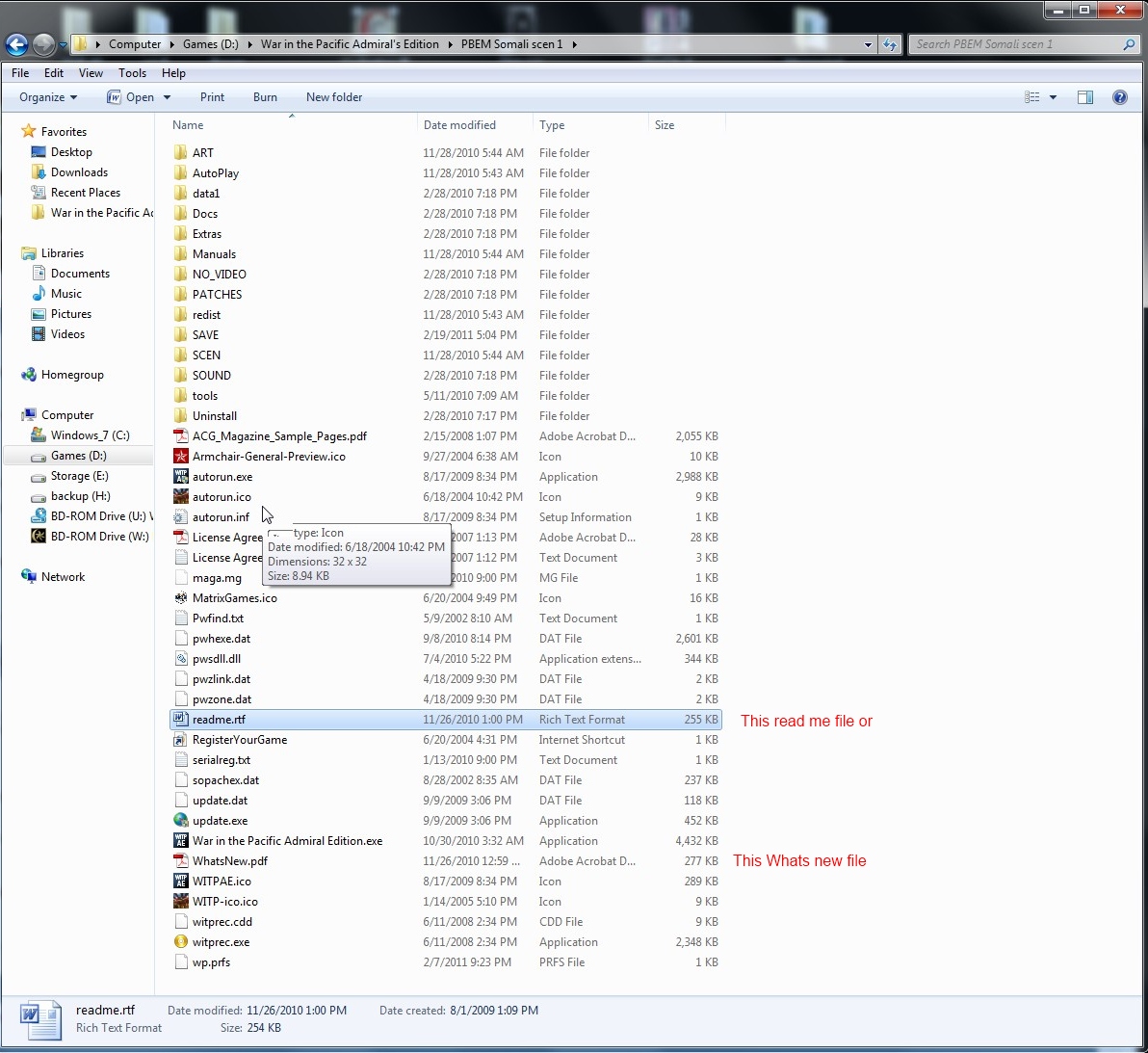
Task: Open the dropdown arrow next to Open
Action: [167, 97]
